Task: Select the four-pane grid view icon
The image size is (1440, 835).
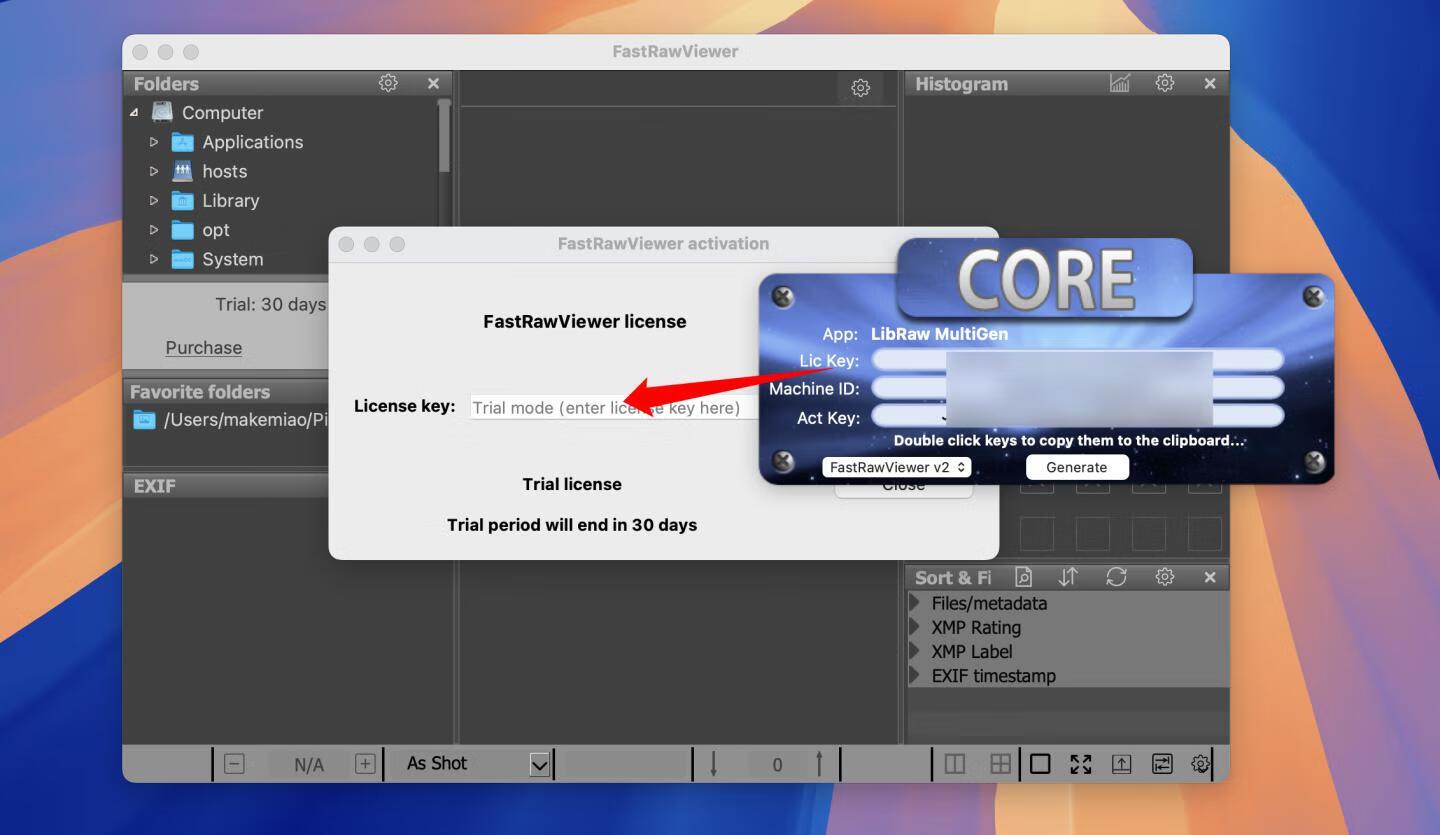Action: tap(1000, 764)
